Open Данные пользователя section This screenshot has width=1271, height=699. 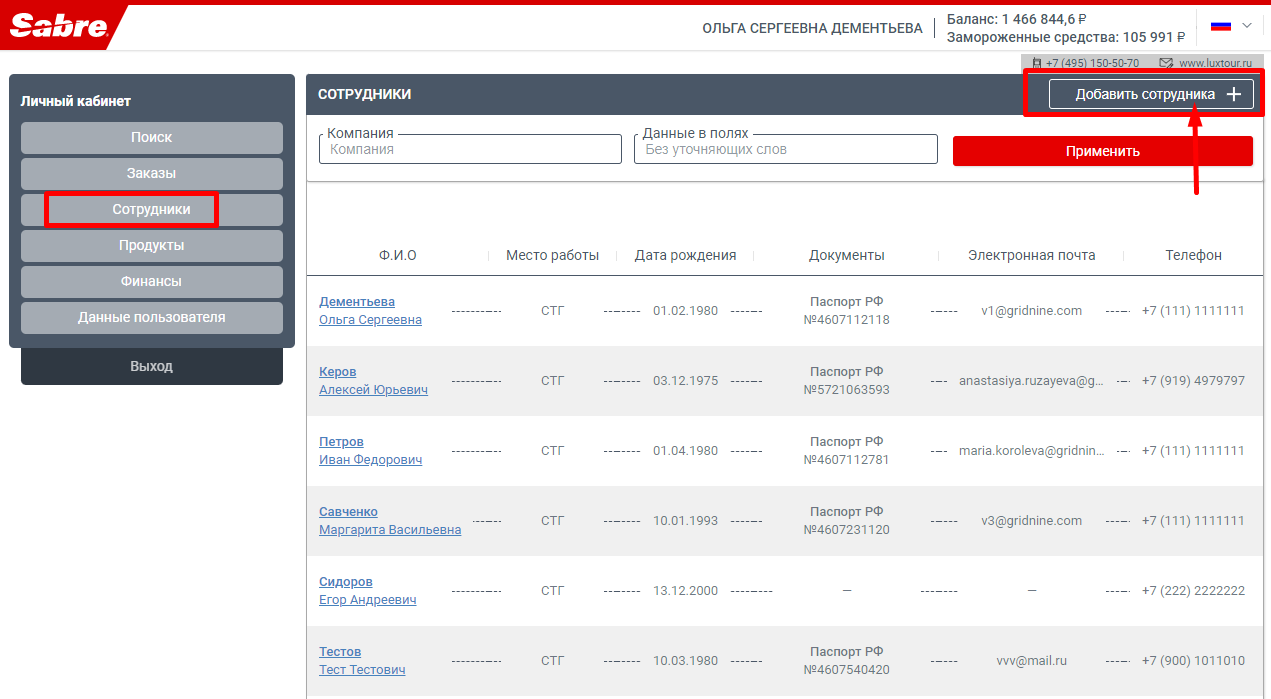point(152,318)
